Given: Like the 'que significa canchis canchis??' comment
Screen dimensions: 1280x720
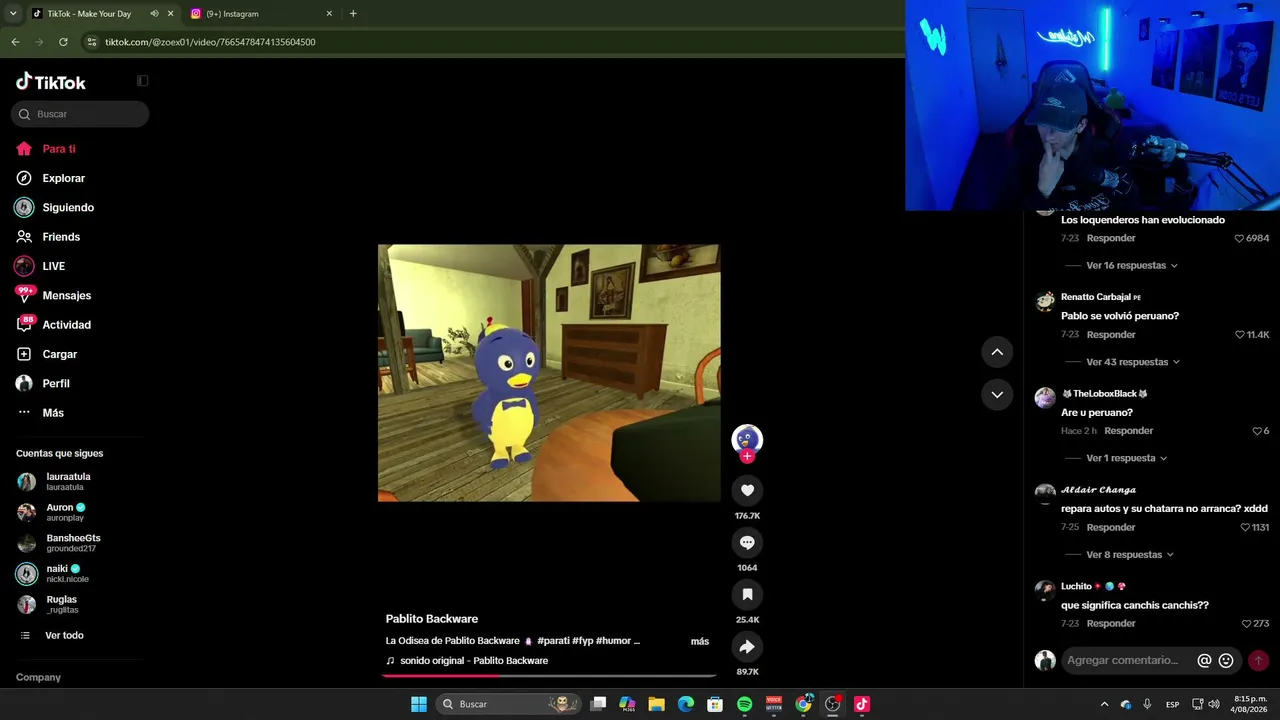Looking at the screenshot, I should point(1246,624).
